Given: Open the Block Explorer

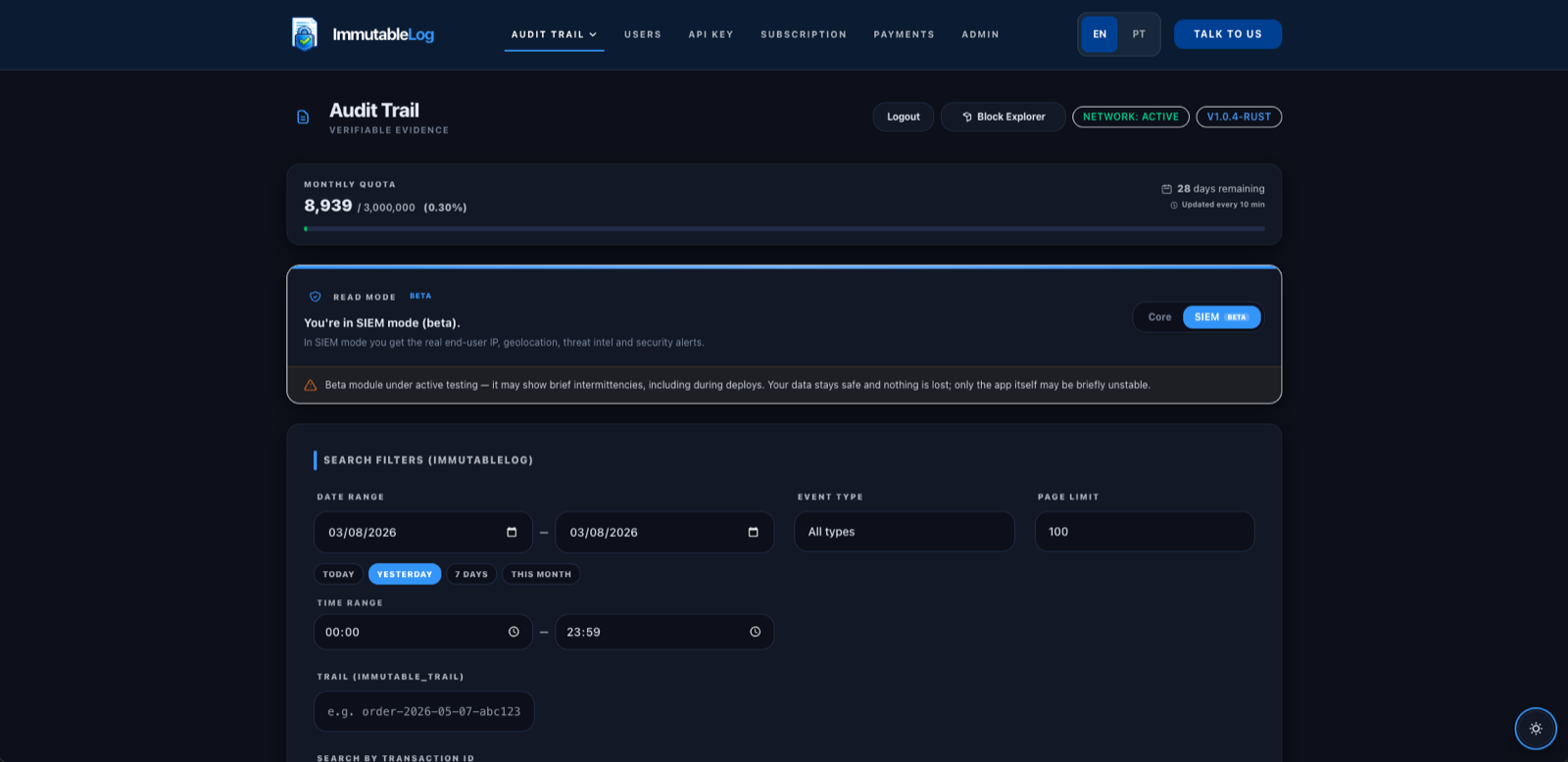Looking at the screenshot, I should click(1004, 118).
